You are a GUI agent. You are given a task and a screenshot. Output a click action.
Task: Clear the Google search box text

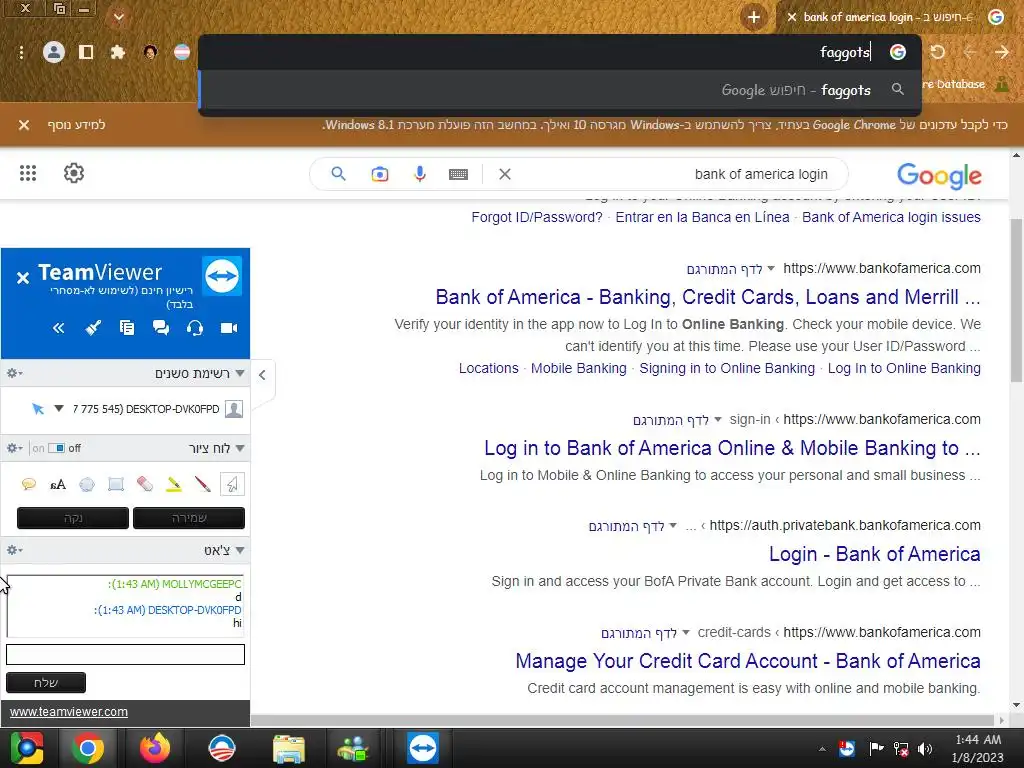point(505,174)
